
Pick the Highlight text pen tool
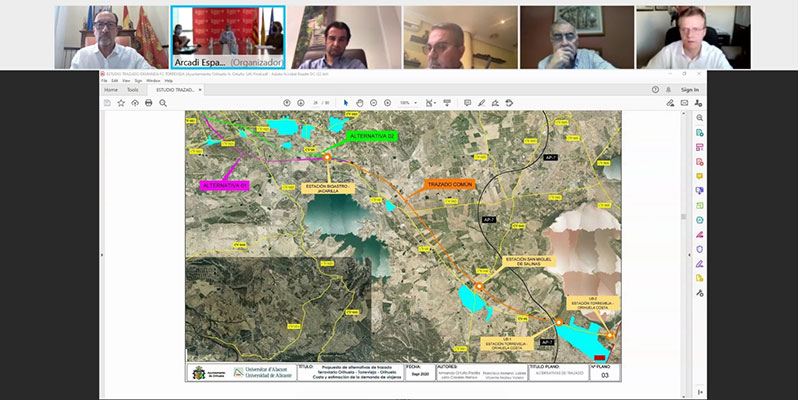click(x=481, y=102)
